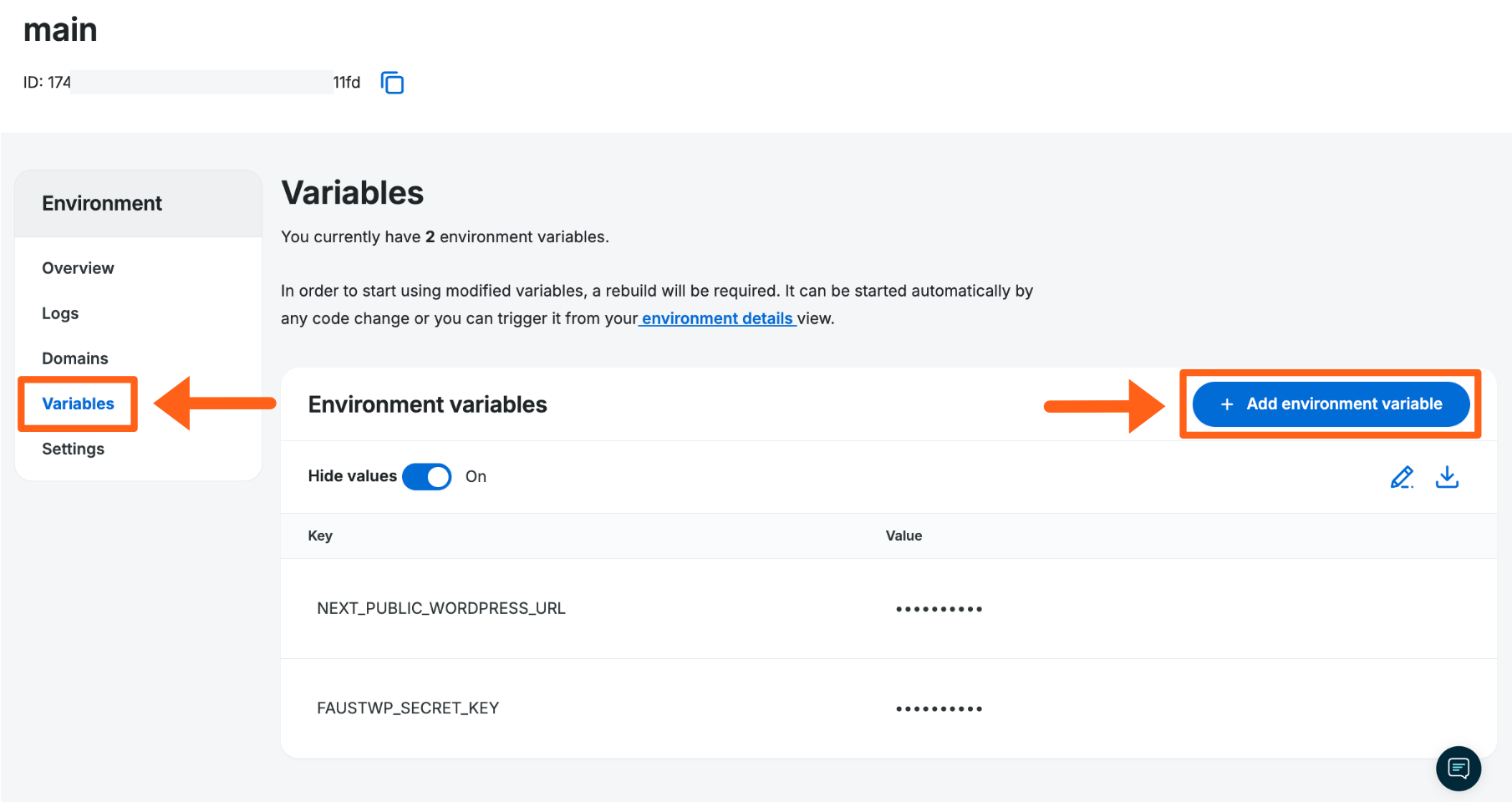Download variables using the export icon
1512x802 pixels.
pos(1447,476)
